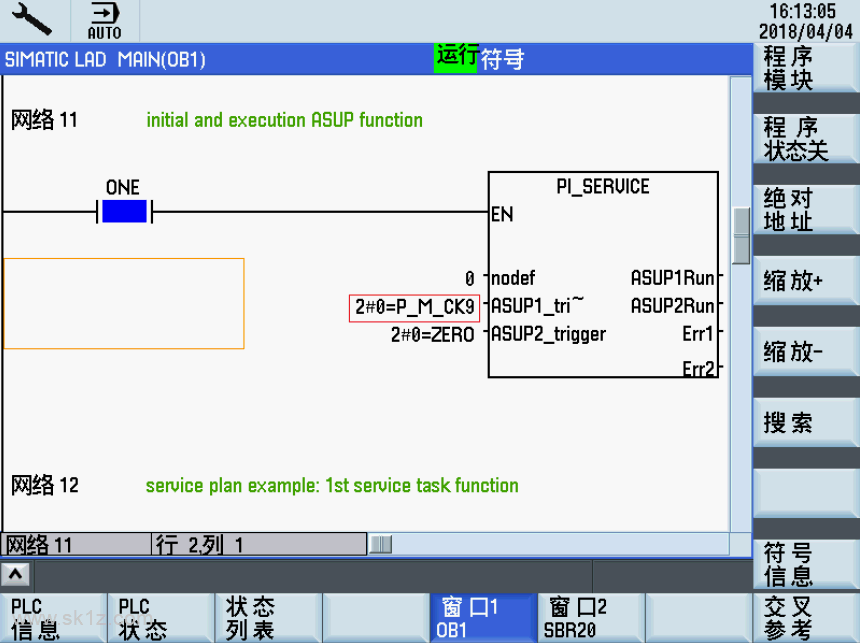The width and height of the screenshot is (860, 643).
Task: Switch to 绝对地址 display
Action: [805, 210]
